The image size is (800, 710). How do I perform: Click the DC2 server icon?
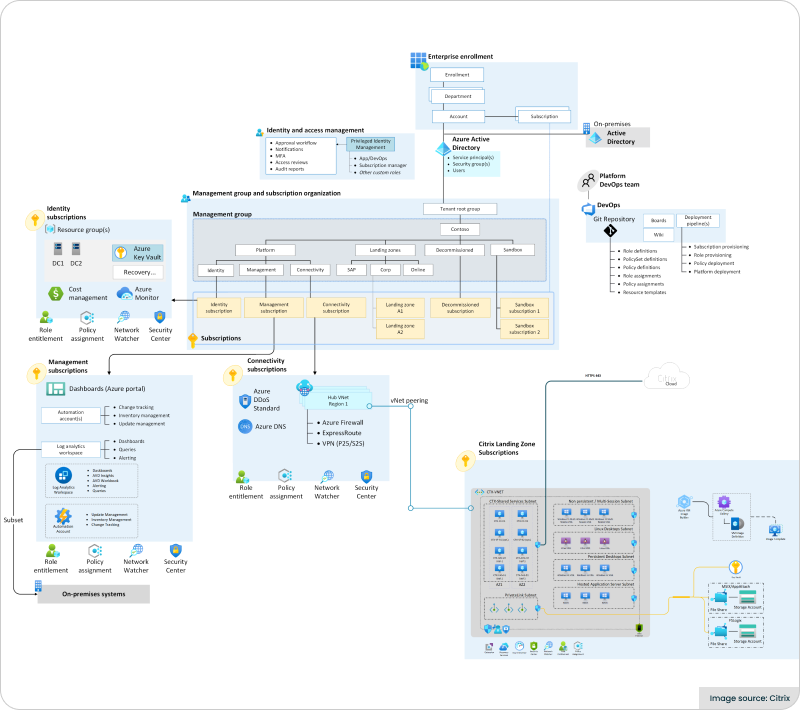[x=76, y=249]
